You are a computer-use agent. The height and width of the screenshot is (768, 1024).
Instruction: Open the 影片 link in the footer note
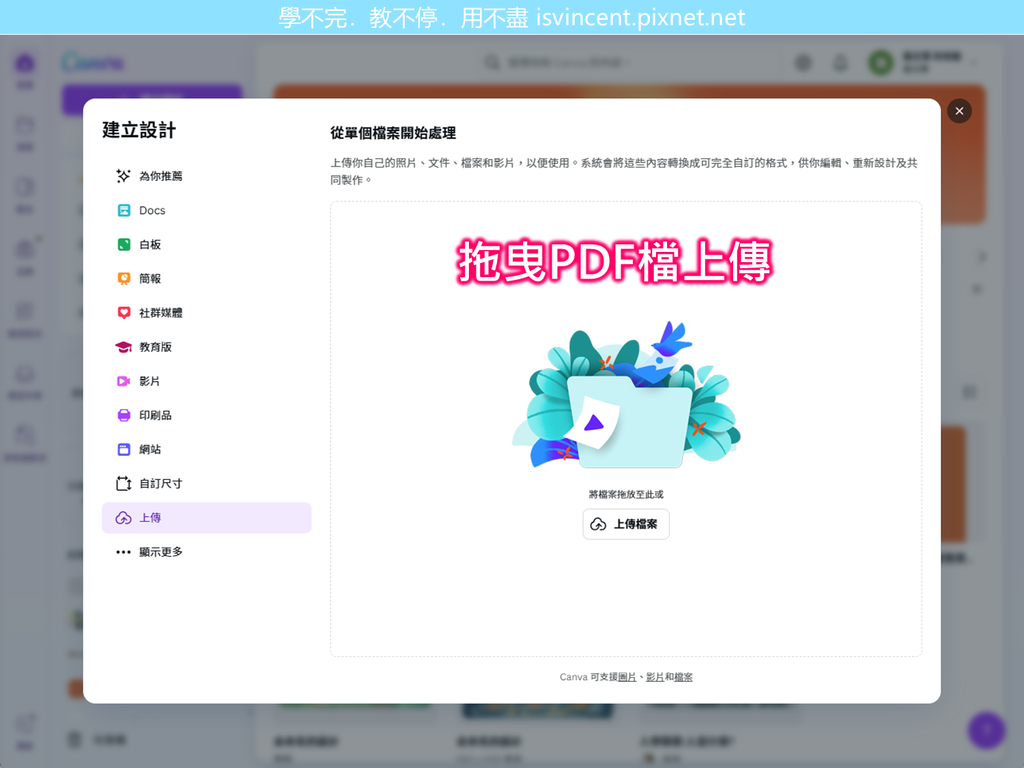pos(655,677)
